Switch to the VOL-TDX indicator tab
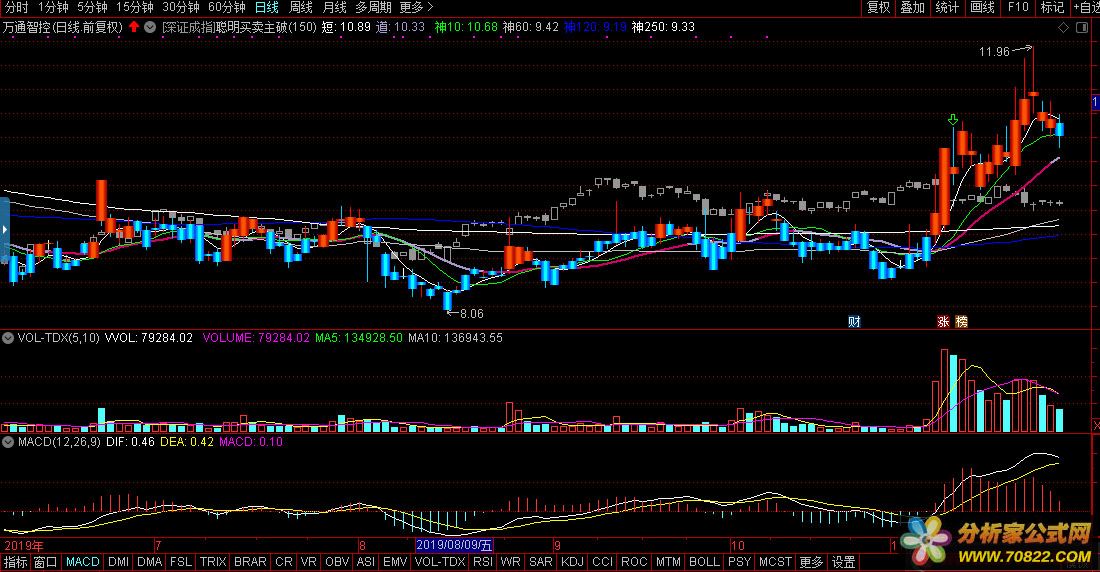Viewport: 1100px width, 572px height. pyautogui.click(x=440, y=562)
